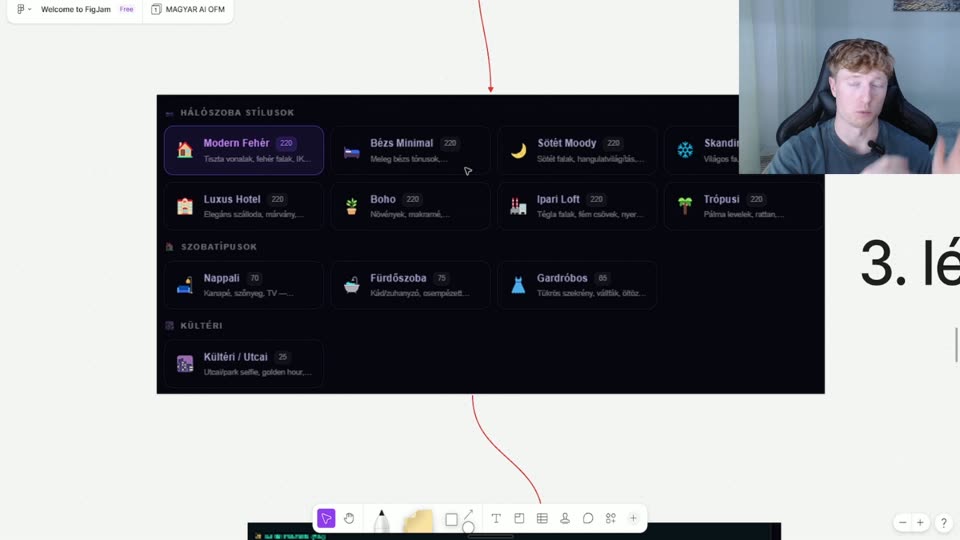960x540 pixels.
Task: Open widgets and templates in toolbar
Action: [x=610, y=519]
